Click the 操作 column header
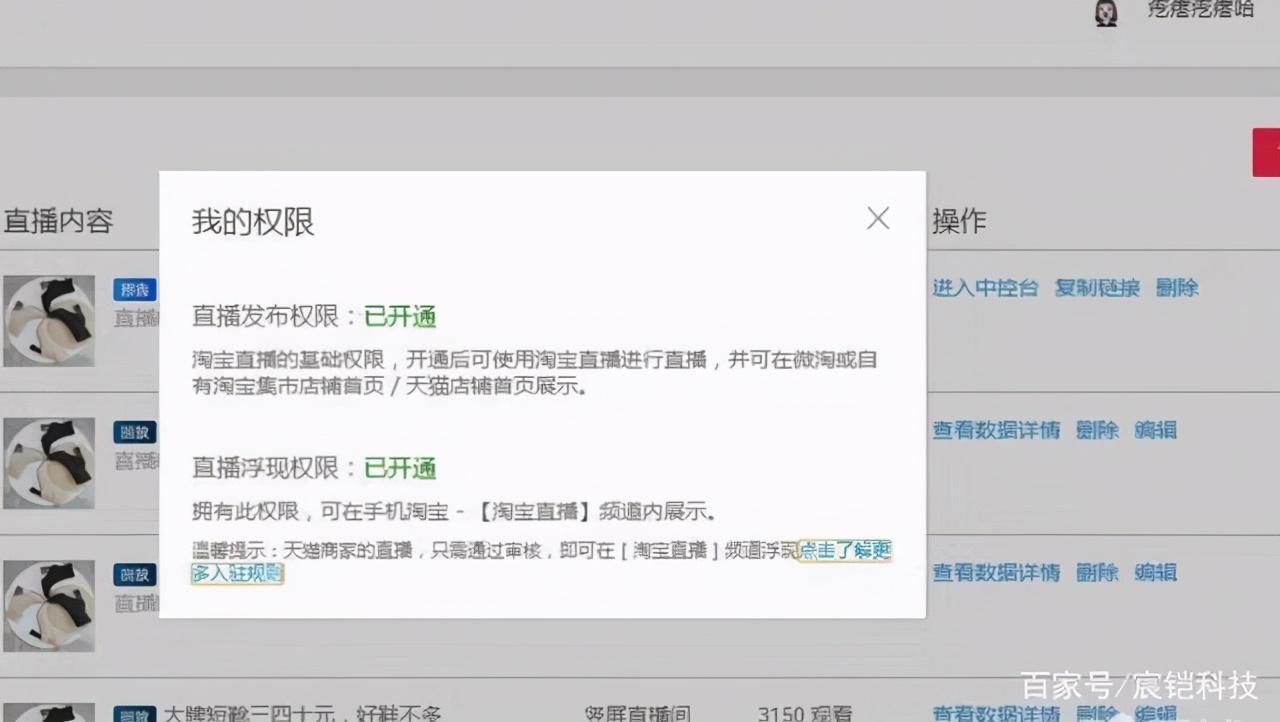The image size is (1280, 722). pyautogui.click(x=959, y=222)
